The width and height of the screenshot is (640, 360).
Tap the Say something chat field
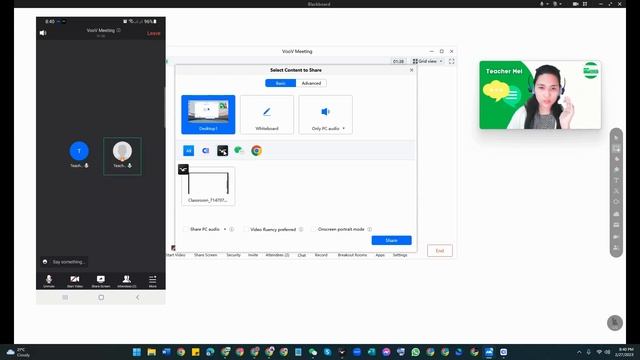point(64,262)
